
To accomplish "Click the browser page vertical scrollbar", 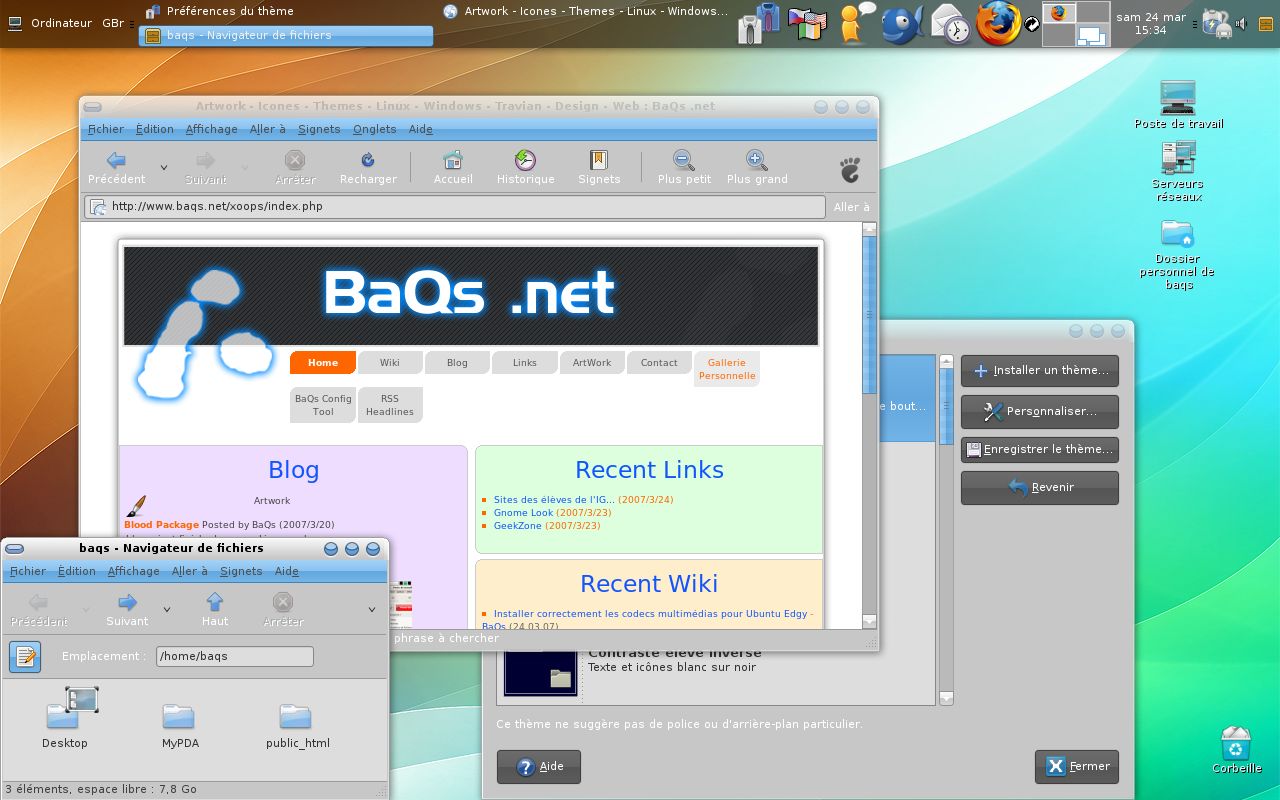I will coord(869,425).
